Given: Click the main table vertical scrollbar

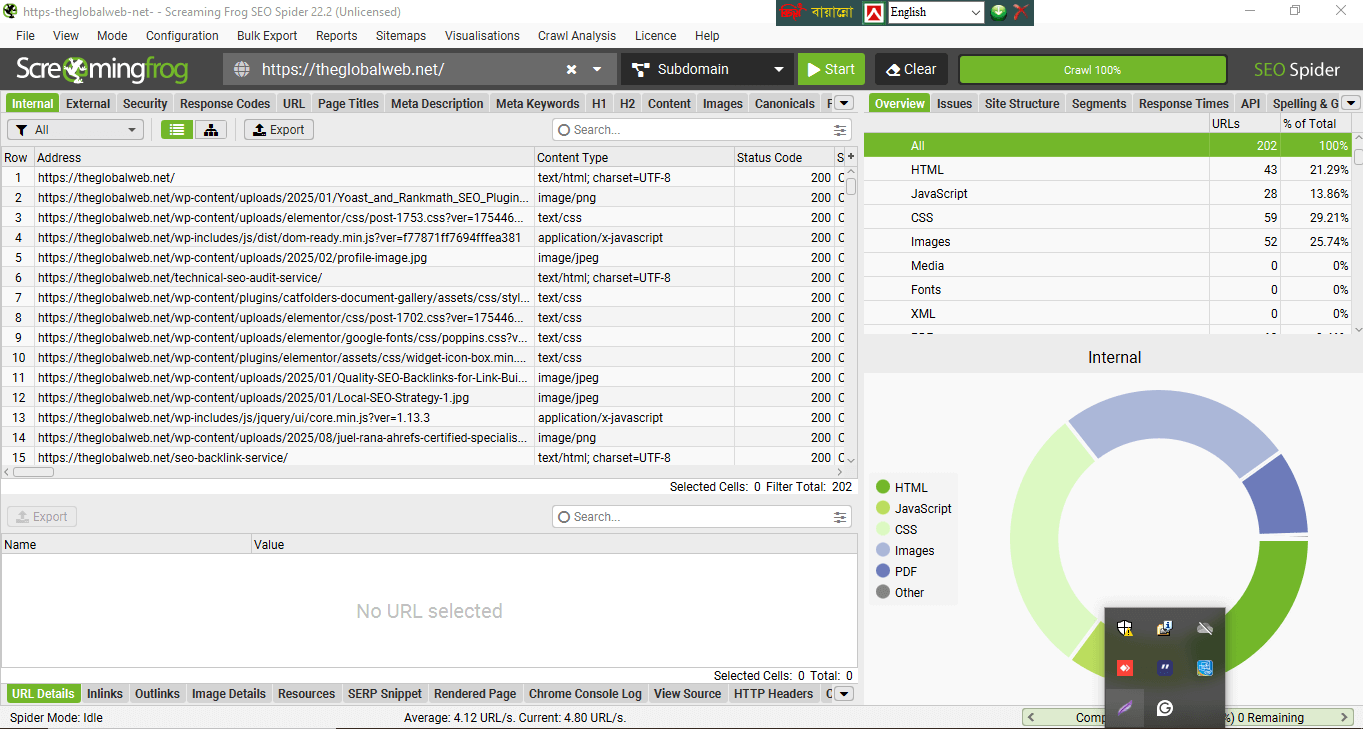Looking at the screenshot, I should pos(851,186).
